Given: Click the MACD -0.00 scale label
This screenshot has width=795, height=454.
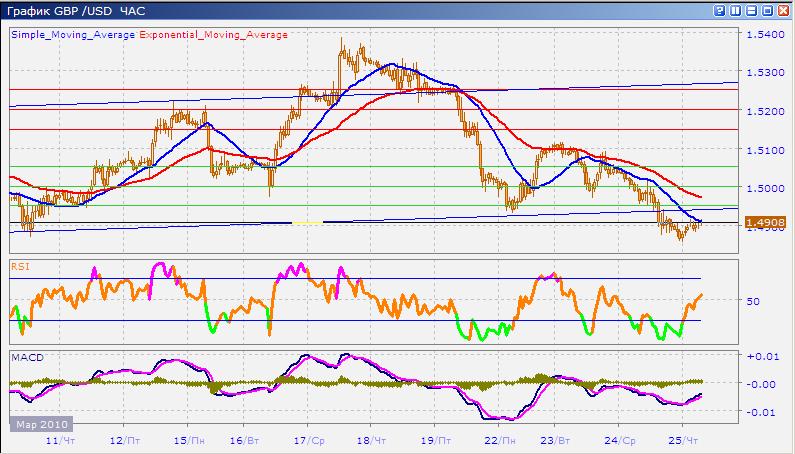Looking at the screenshot, I should point(762,384).
